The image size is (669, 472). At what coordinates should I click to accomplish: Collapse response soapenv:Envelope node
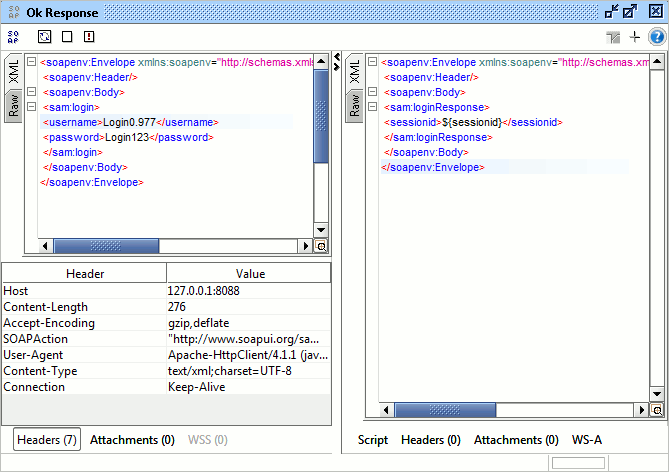click(372, 62)
